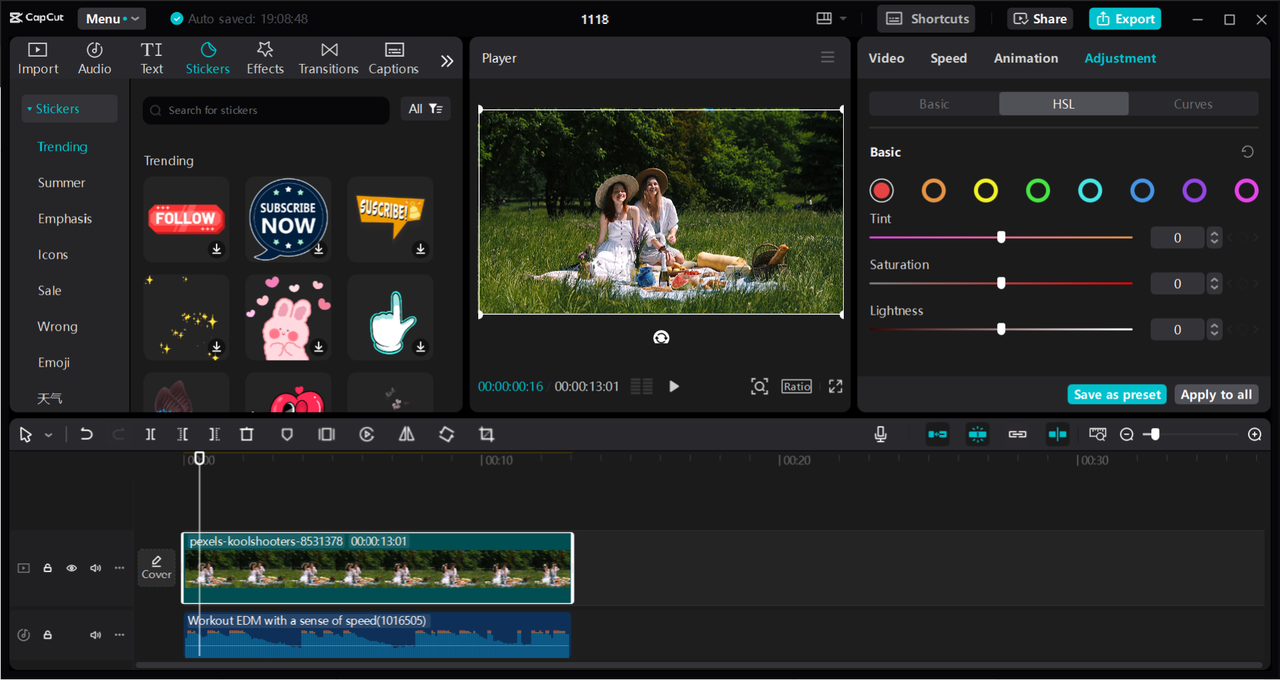Select the Emoji sticker category

pyautogui.click(x=54, y=363)
